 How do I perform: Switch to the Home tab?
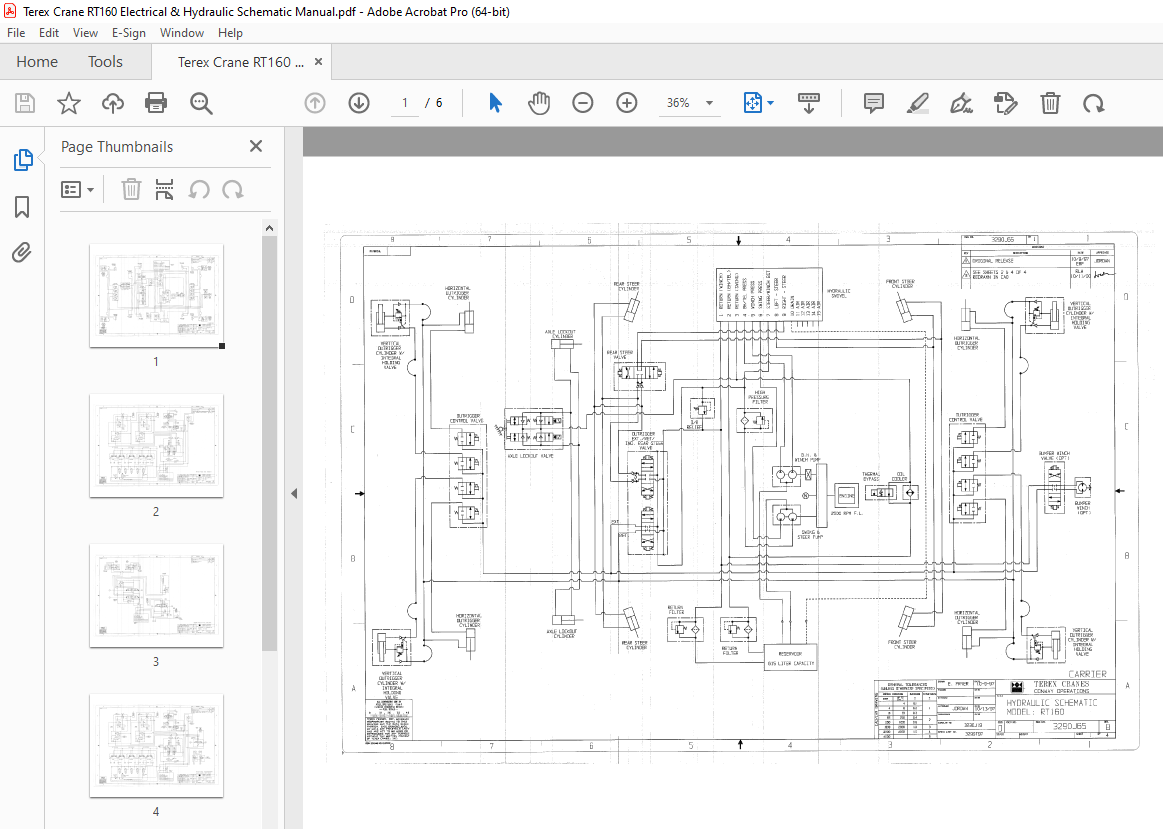click(37, 62)
